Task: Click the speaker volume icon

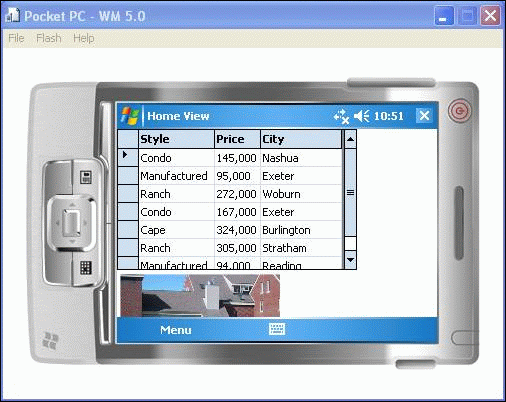Action: [361, 116]
